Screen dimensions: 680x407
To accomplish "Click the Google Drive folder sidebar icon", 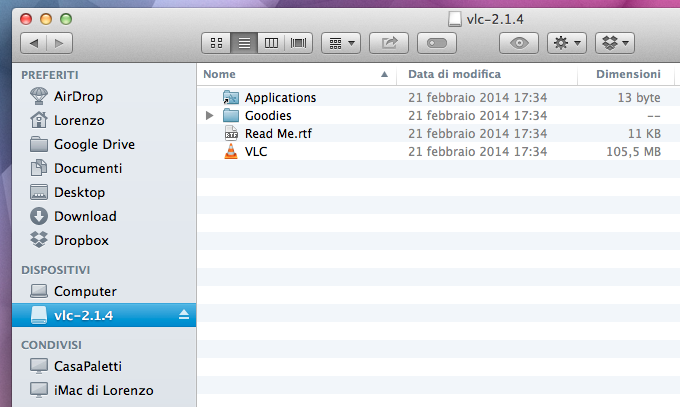I will (x=39, y=144).
